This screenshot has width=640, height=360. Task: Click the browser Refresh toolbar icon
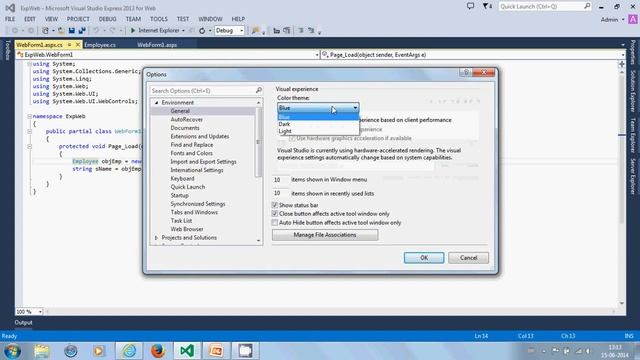coord(202,31)
